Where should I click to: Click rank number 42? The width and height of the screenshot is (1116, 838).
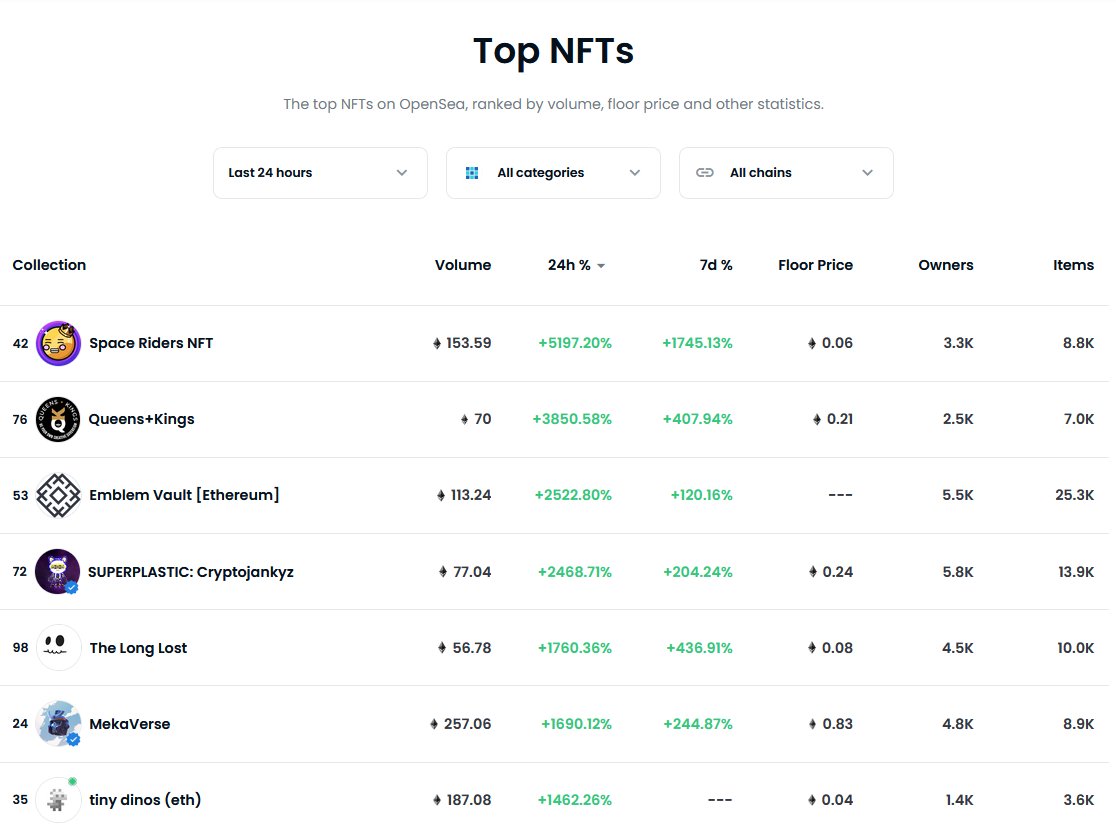[21, 343]
